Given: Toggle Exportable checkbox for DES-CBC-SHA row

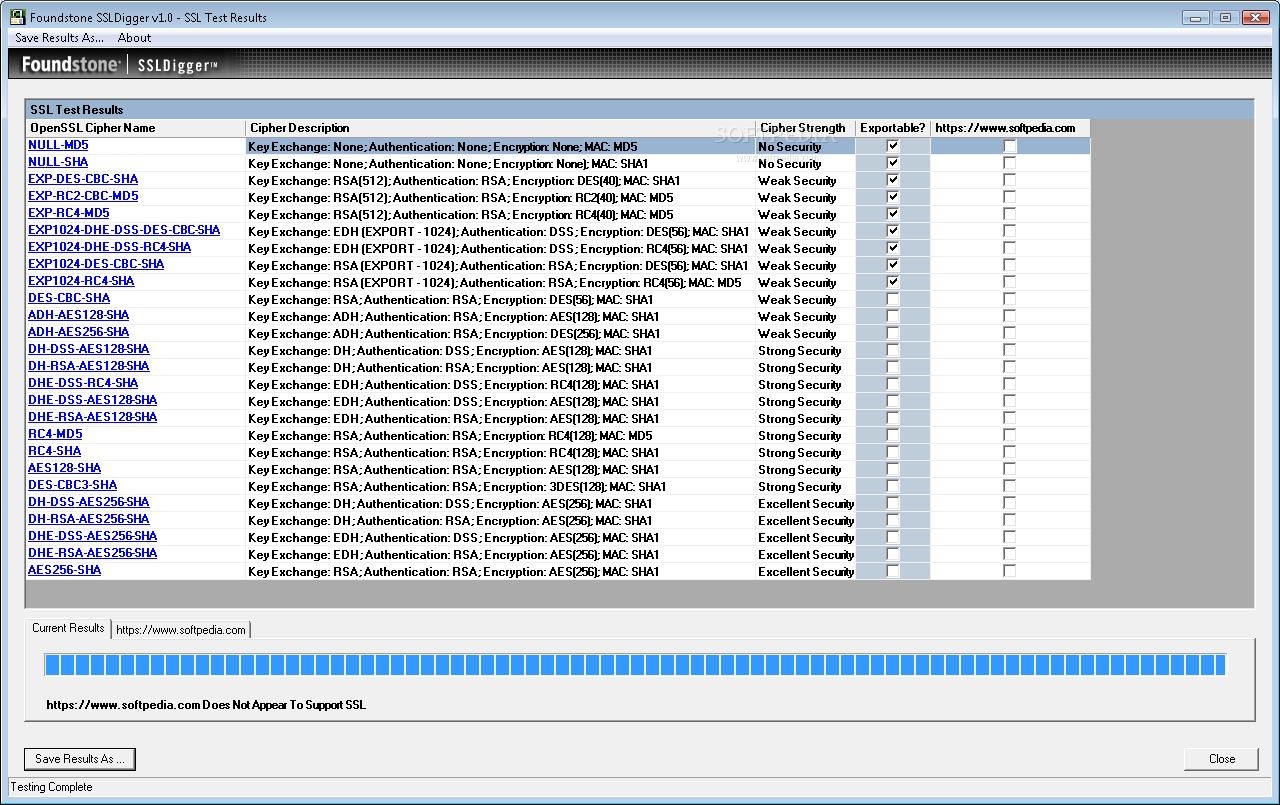Looking at the screenshot, I should tap(893, 299).
